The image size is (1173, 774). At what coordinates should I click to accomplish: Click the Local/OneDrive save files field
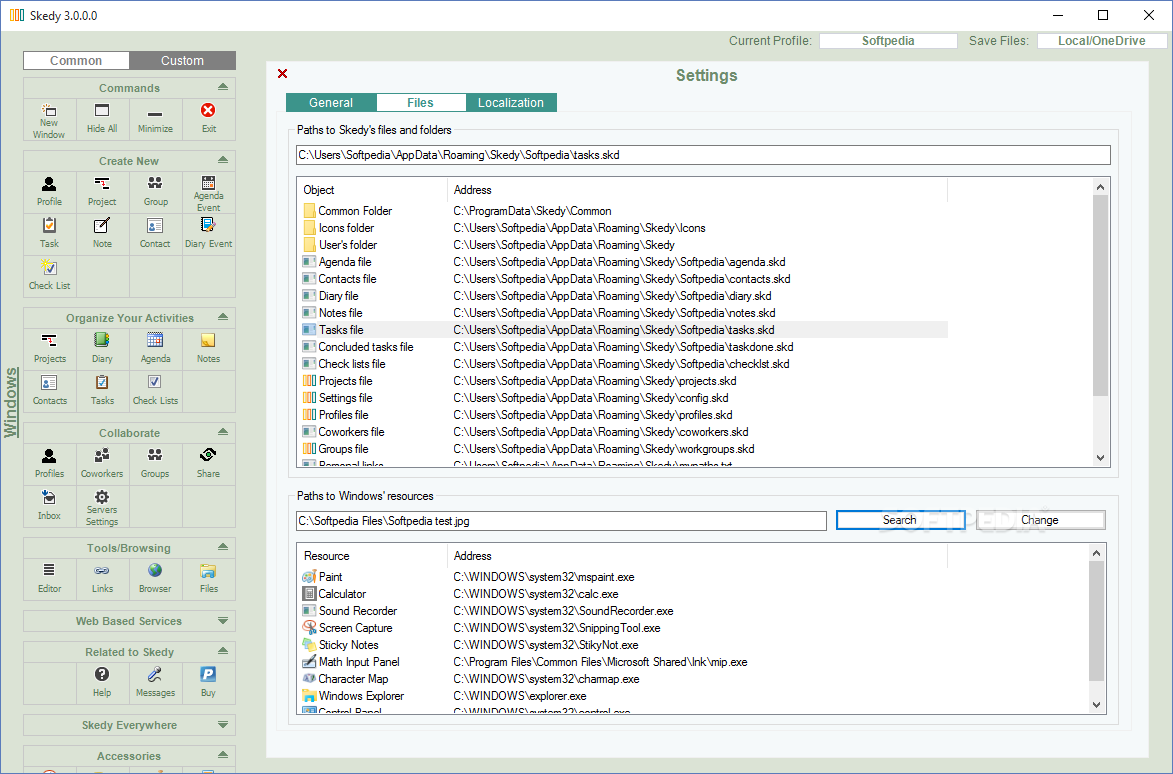[x=1101, y=41]
